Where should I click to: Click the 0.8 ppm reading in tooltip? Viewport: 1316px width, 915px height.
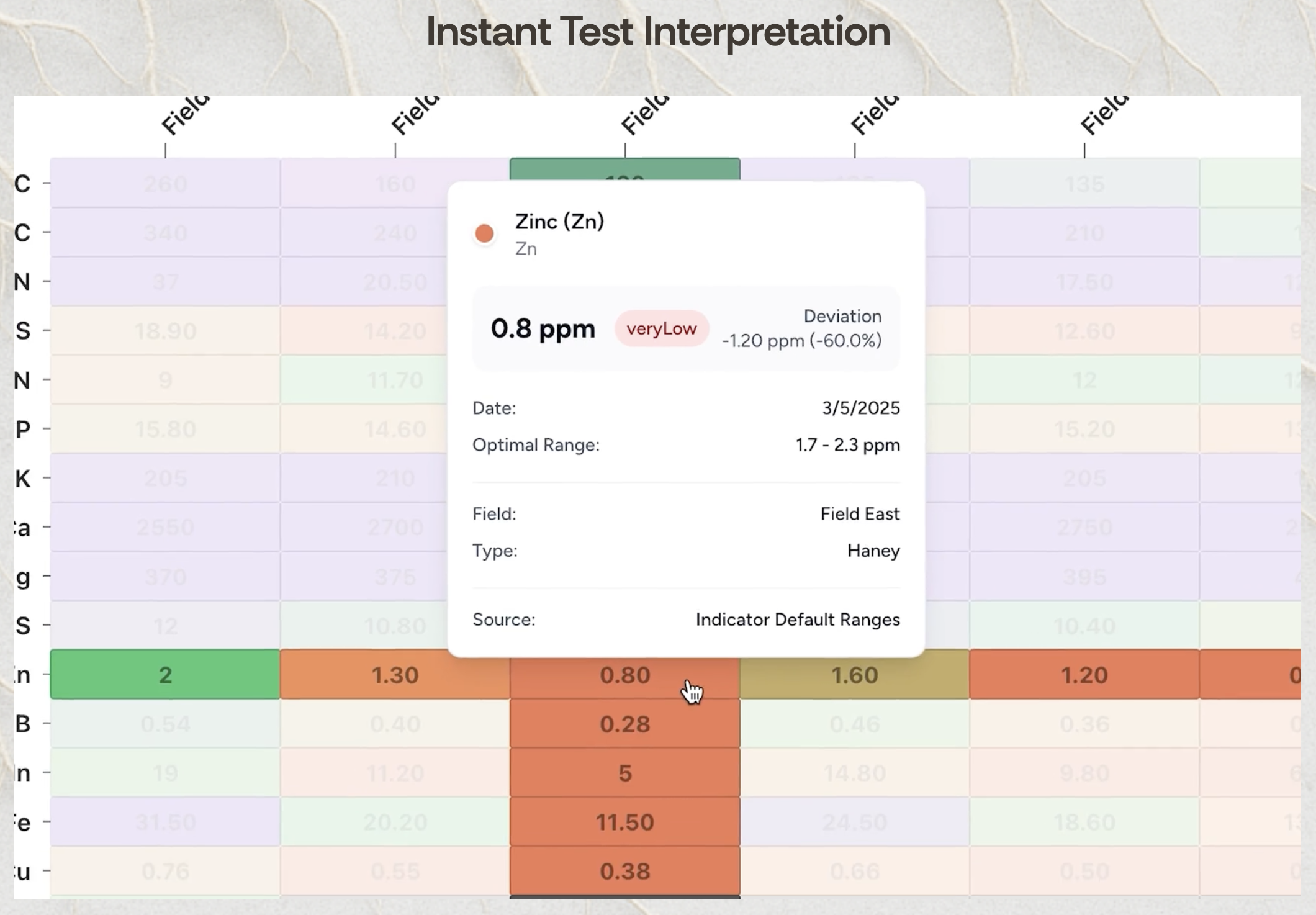click(x=543, y=328)
